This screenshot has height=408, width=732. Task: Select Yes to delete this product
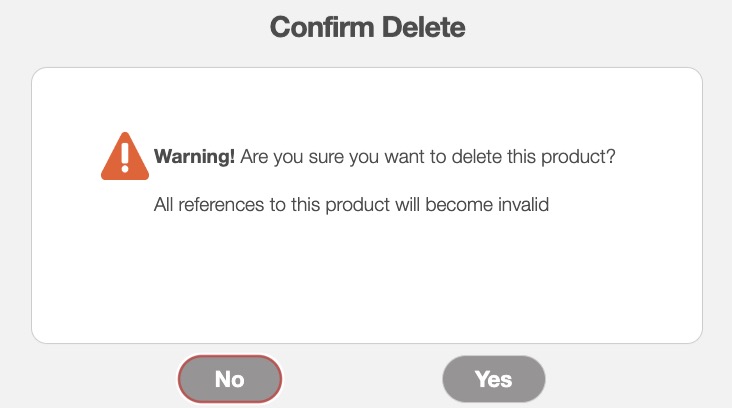pyautogui.click(x=494, y=379)
